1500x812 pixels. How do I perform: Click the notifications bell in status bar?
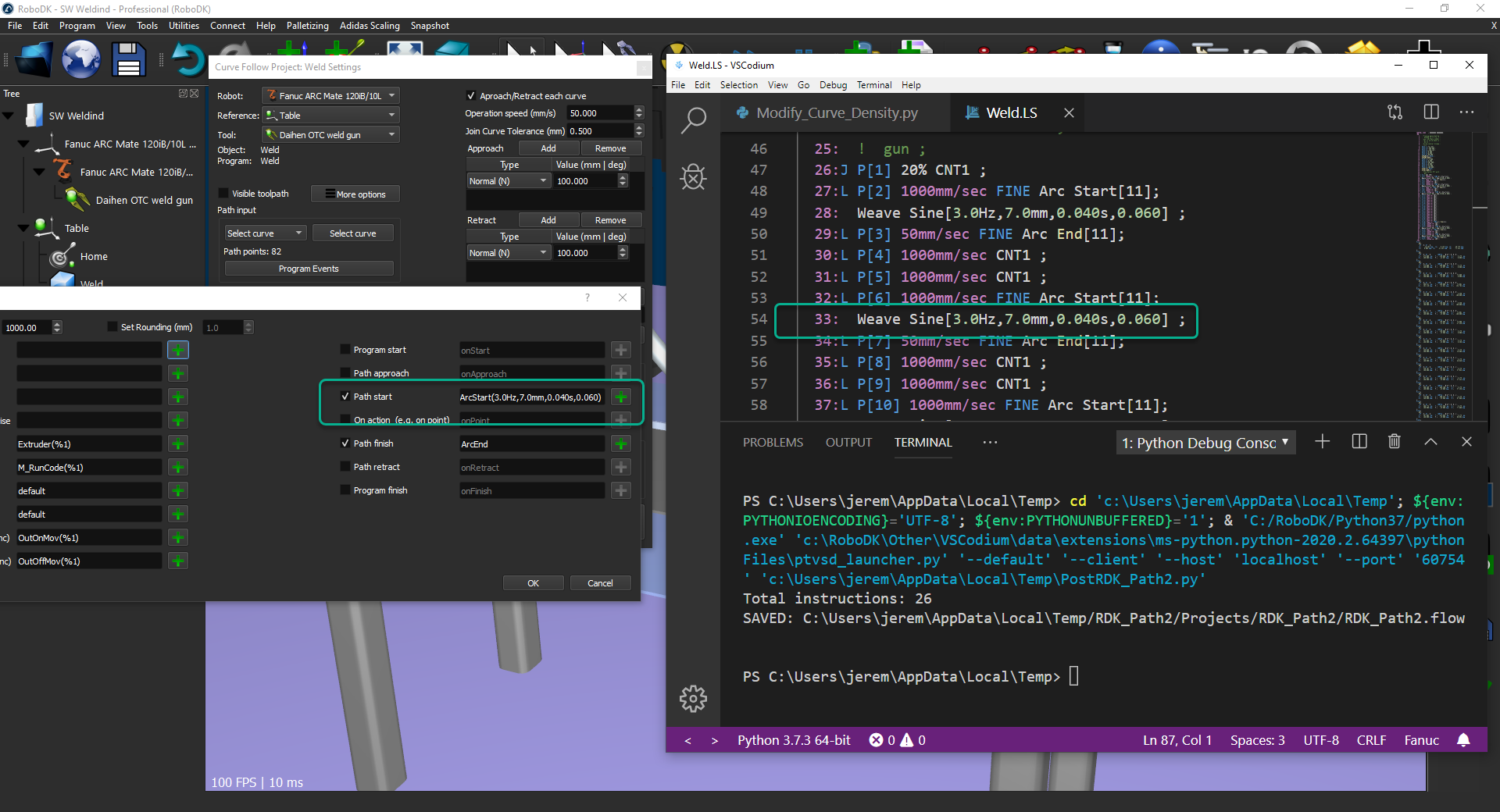1463,740
